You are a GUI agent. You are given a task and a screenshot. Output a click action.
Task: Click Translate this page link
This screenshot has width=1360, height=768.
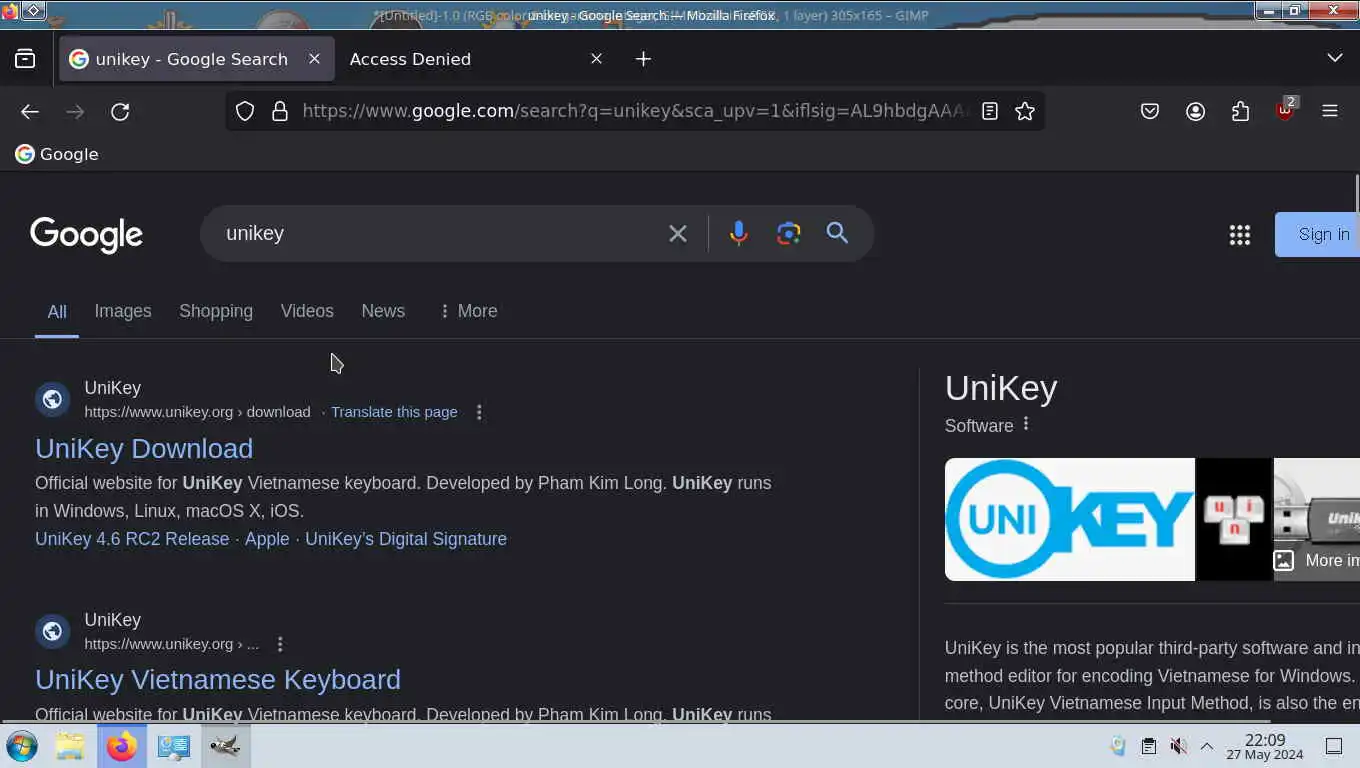pos(394,412)
